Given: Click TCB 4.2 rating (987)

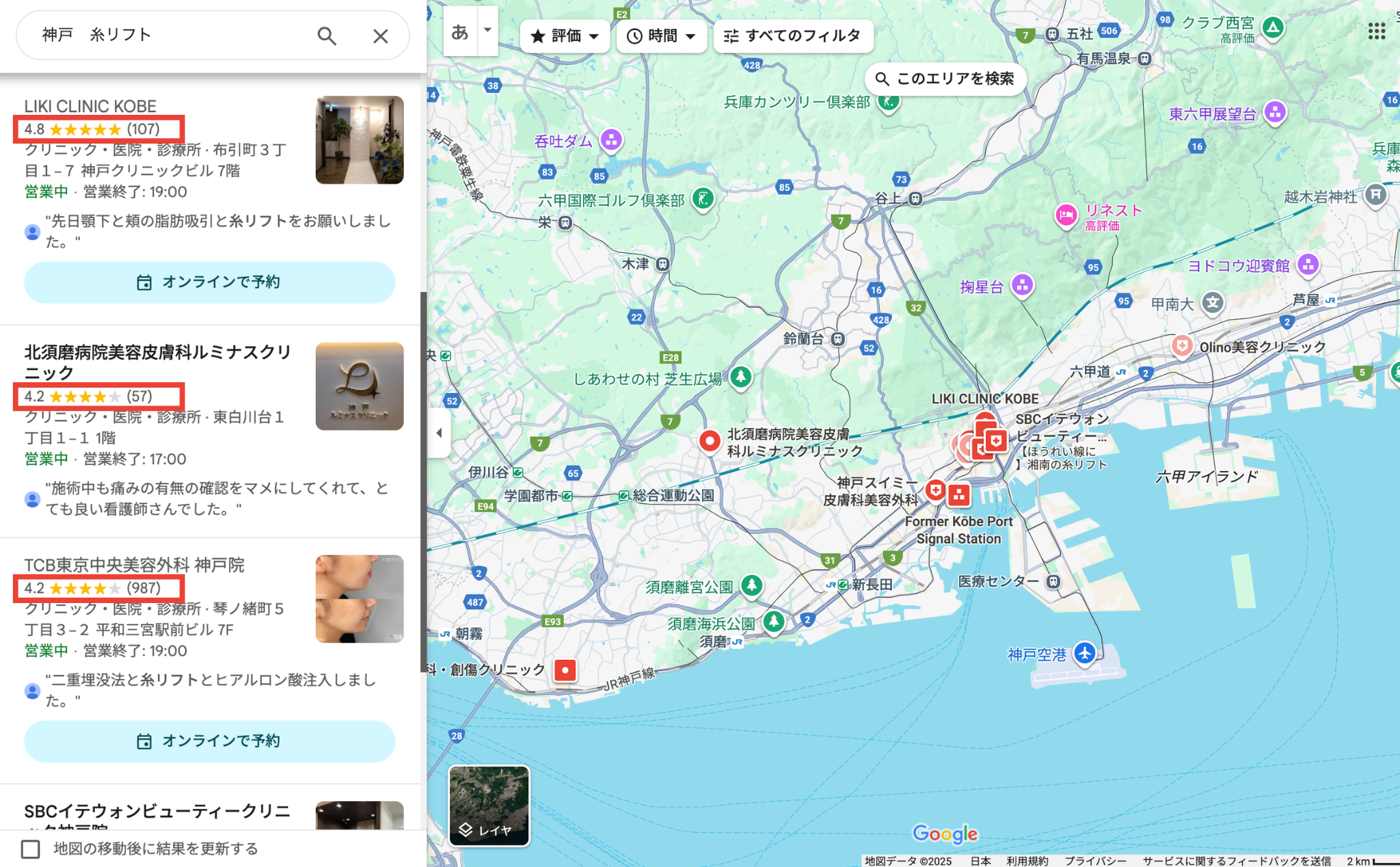Looking at the screenshot, I should click(x=92, y=588).
